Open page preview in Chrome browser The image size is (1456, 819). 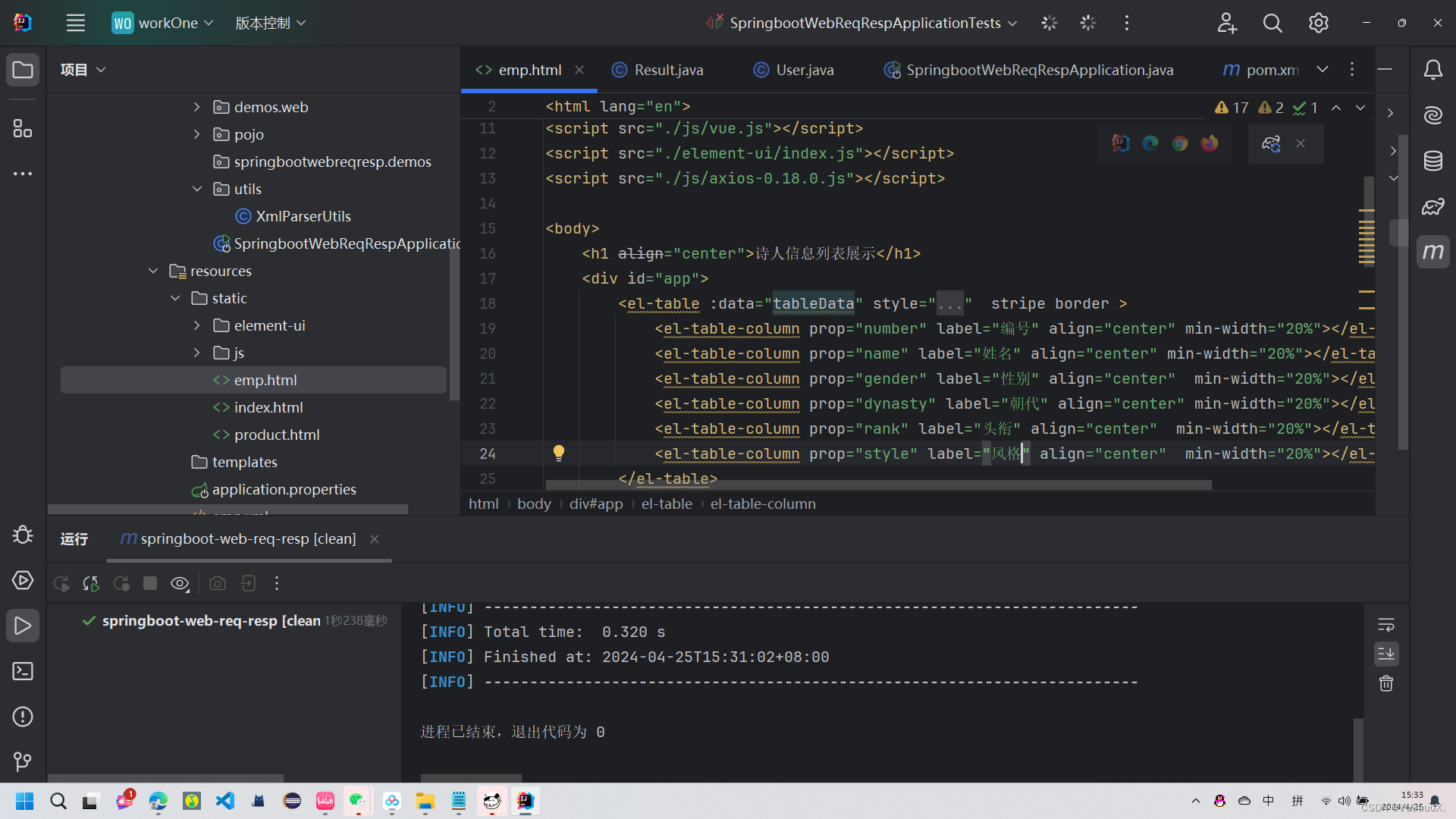(1180, 143)
